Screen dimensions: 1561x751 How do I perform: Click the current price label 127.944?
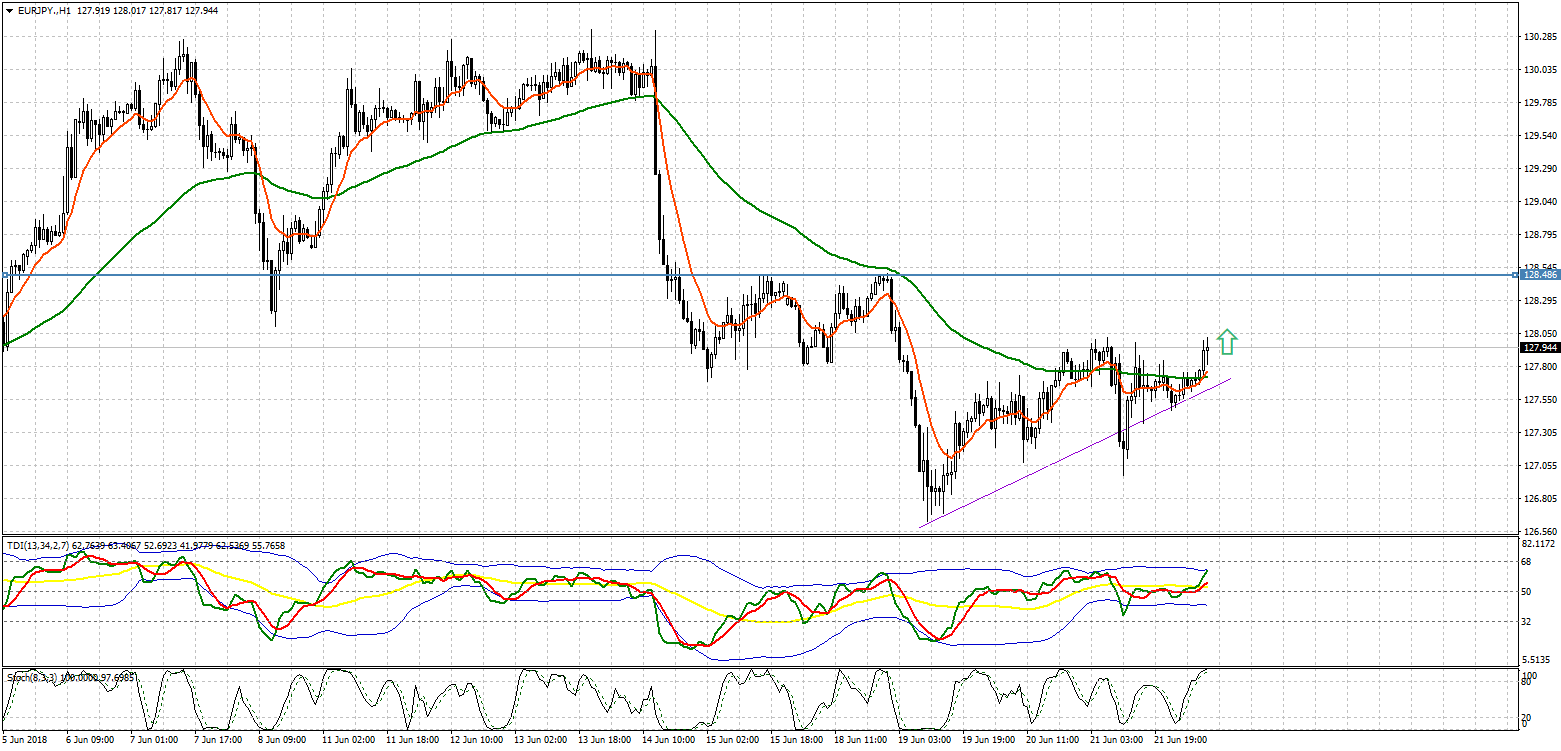pyautogui.click(x=1539, y=348)
